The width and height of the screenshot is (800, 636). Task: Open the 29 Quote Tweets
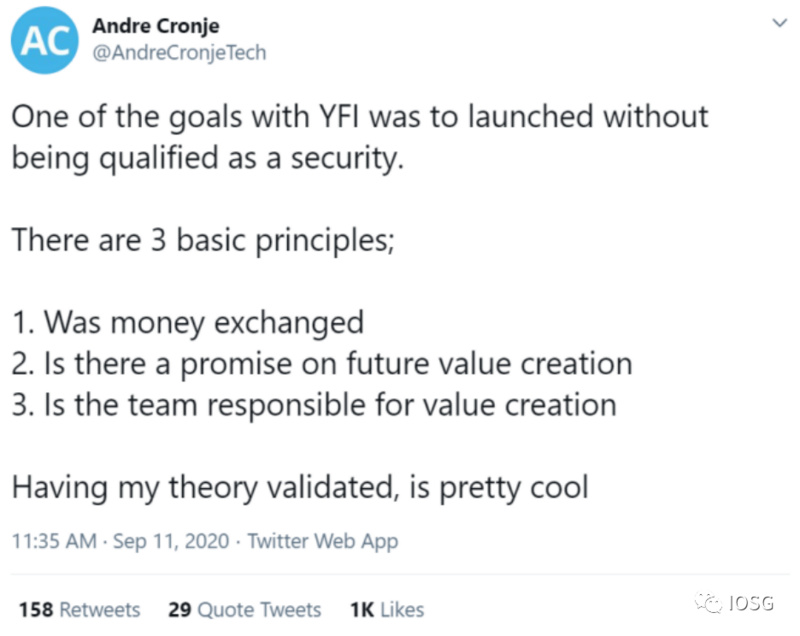pyautogui.click(x=243, y=609)
